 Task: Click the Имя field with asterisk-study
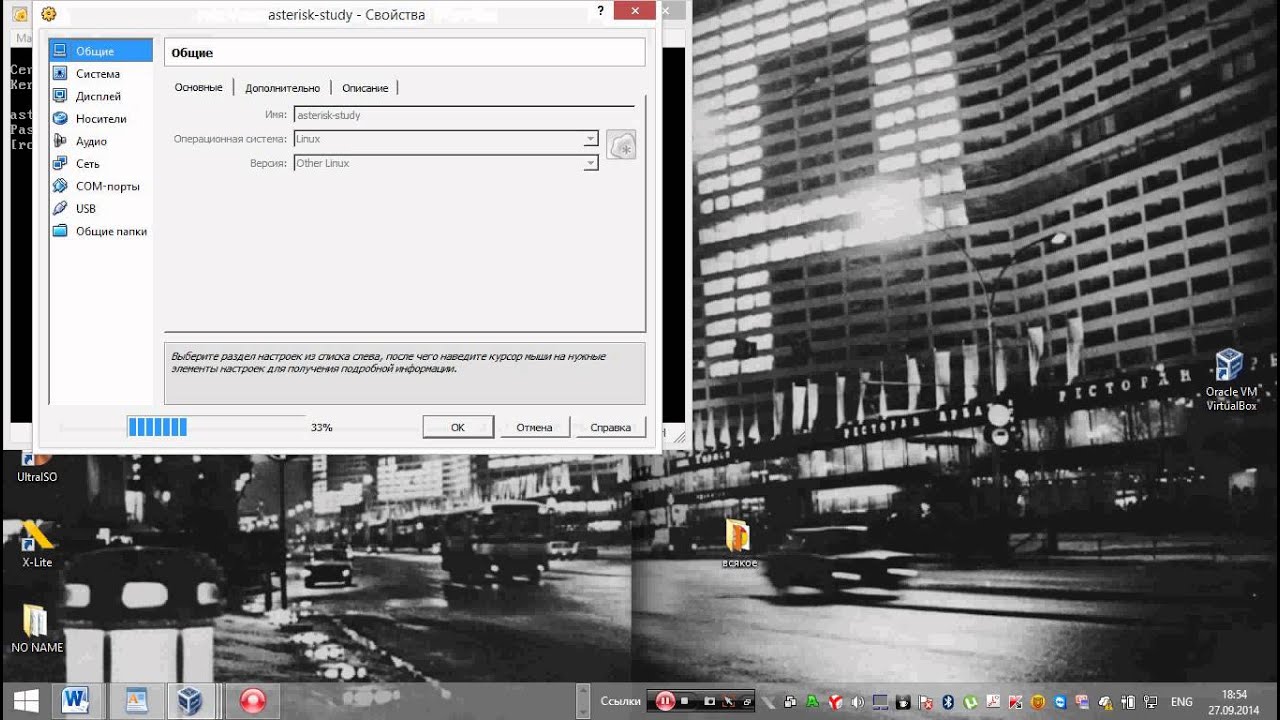coord(464,115)
